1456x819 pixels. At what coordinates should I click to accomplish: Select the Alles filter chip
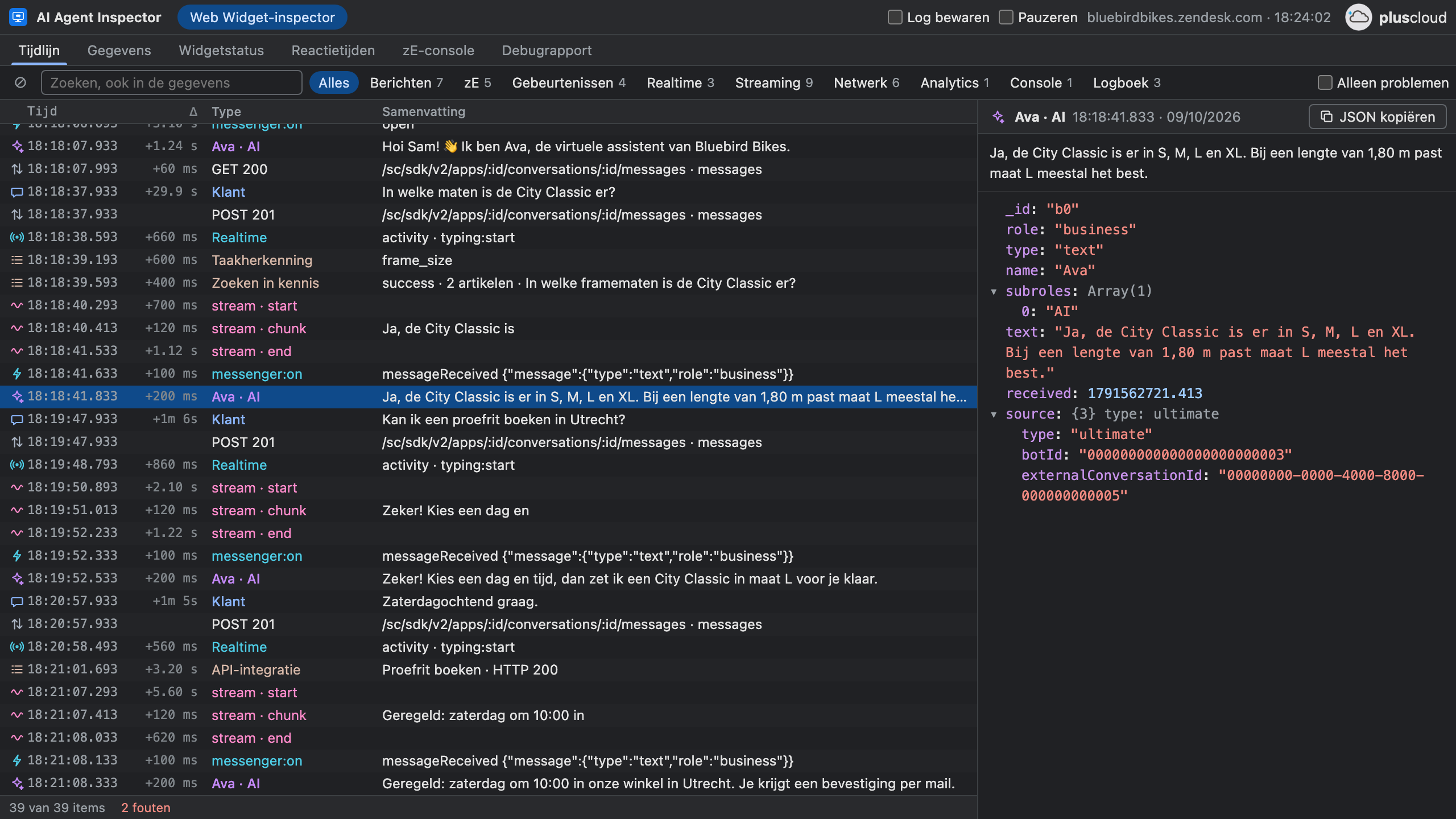coord(334,82)
